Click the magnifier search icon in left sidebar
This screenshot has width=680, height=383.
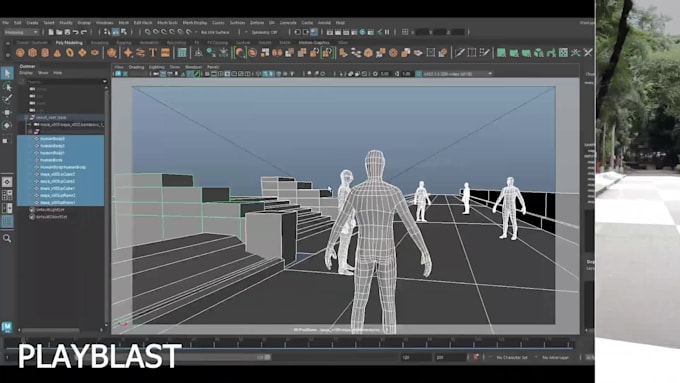(x=7, y=238)
